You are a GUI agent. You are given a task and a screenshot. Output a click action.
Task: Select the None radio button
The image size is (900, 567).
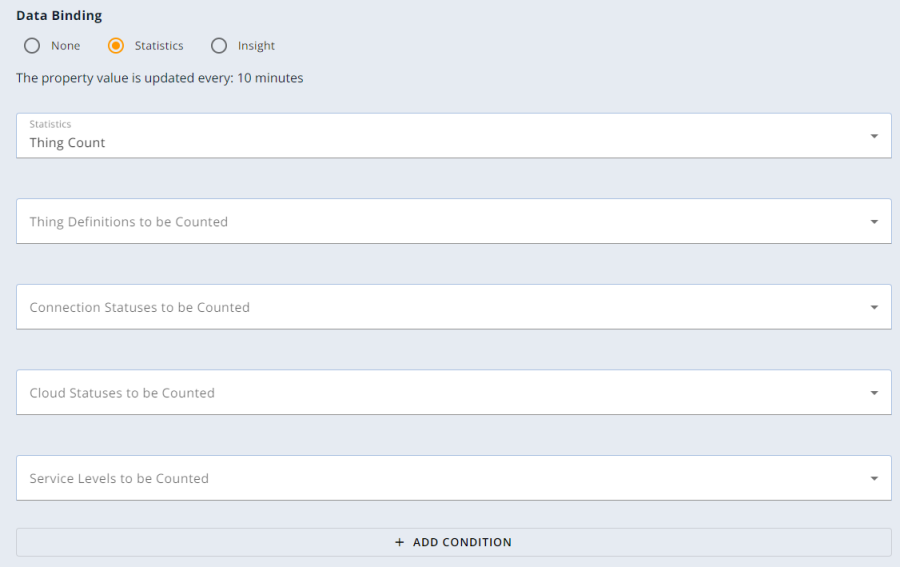32,45
